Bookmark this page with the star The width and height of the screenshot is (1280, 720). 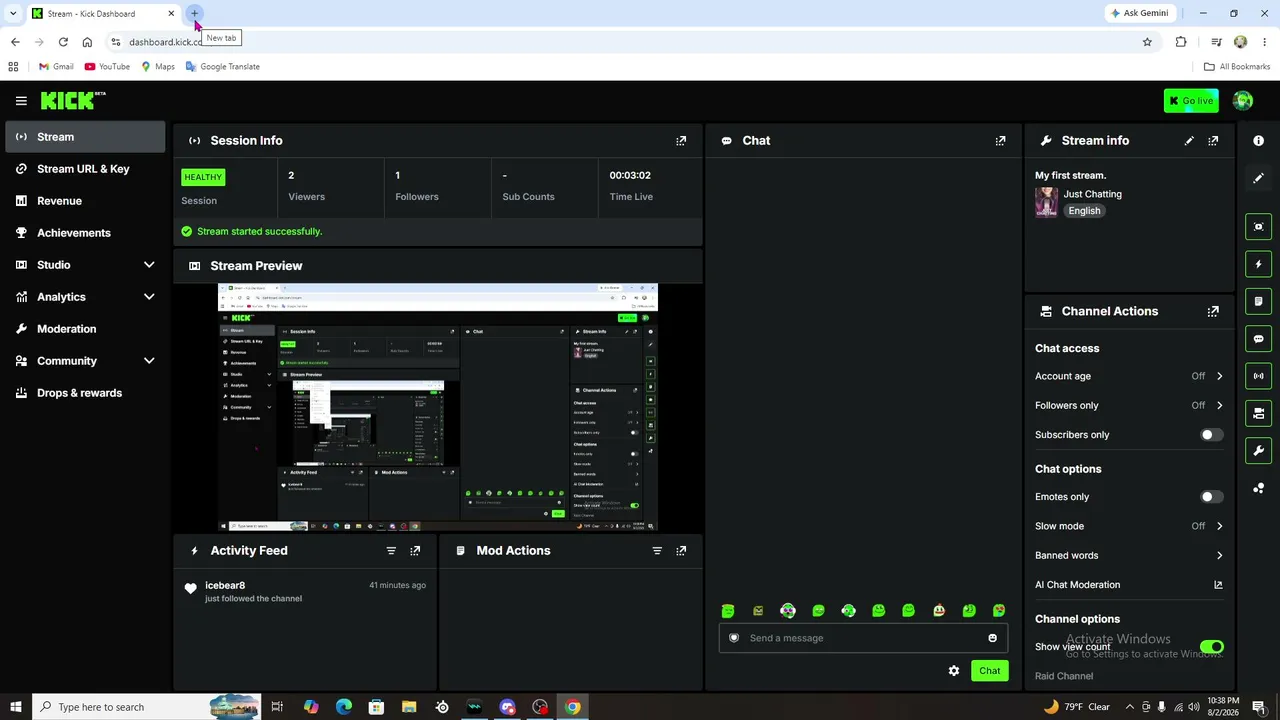pyautogui.click(x=1147, y=42)
